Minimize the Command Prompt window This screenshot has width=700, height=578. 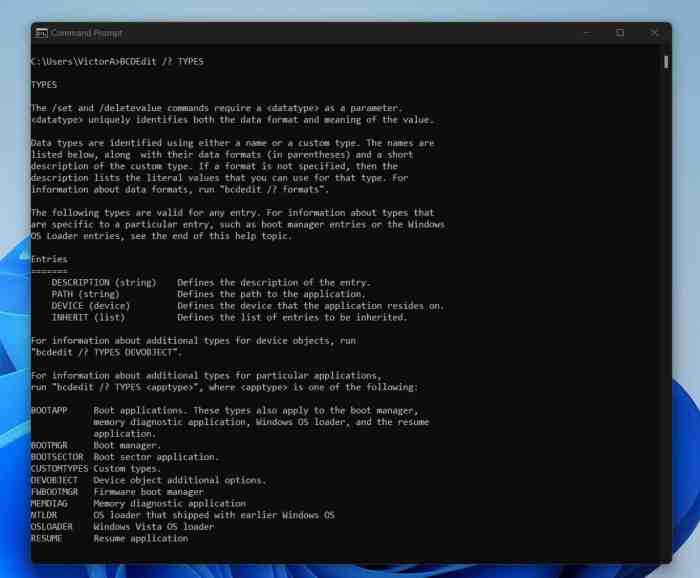tap(584, 33)
